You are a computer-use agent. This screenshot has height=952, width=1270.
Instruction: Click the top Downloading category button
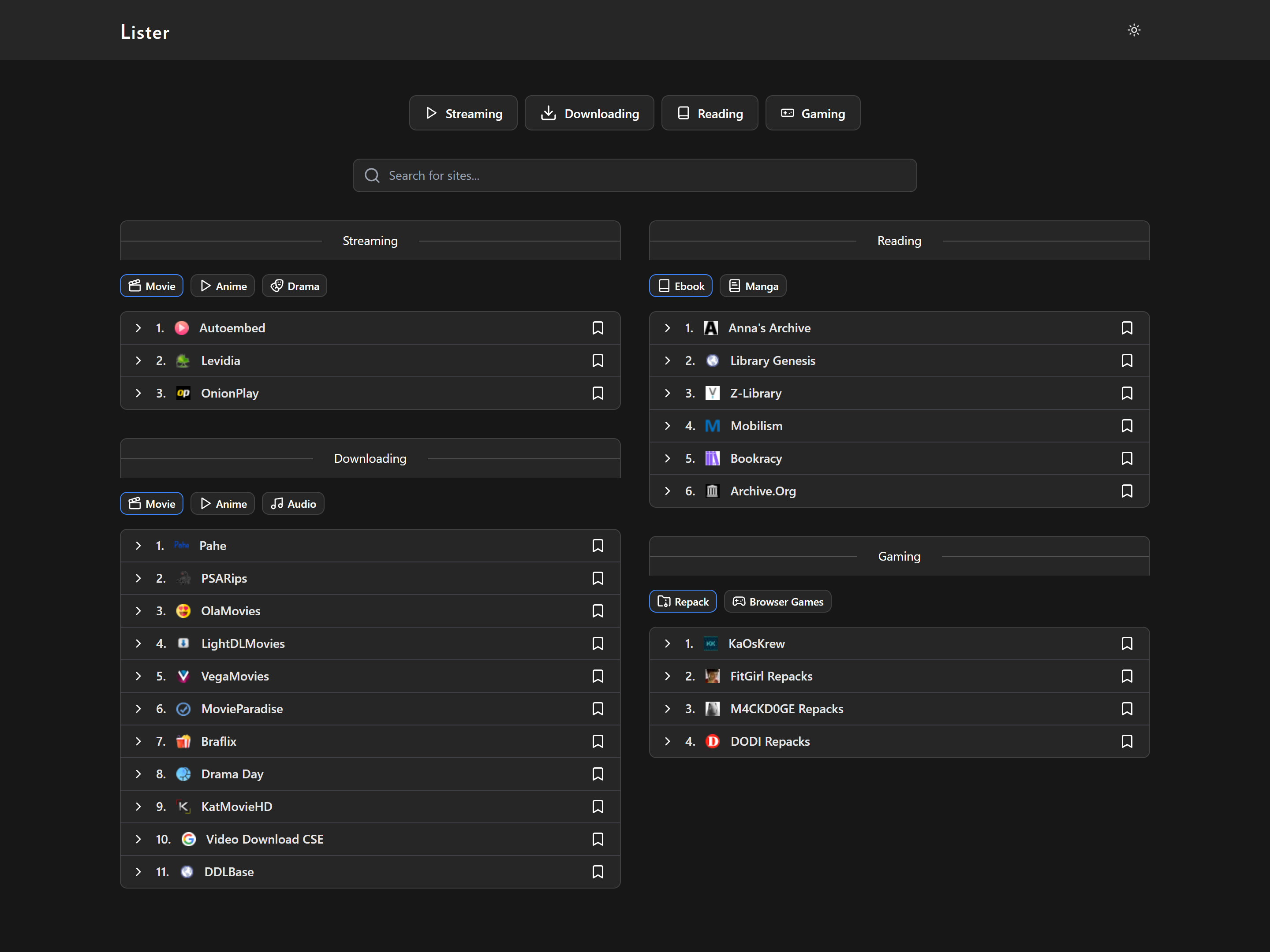[x=590, y=113]
